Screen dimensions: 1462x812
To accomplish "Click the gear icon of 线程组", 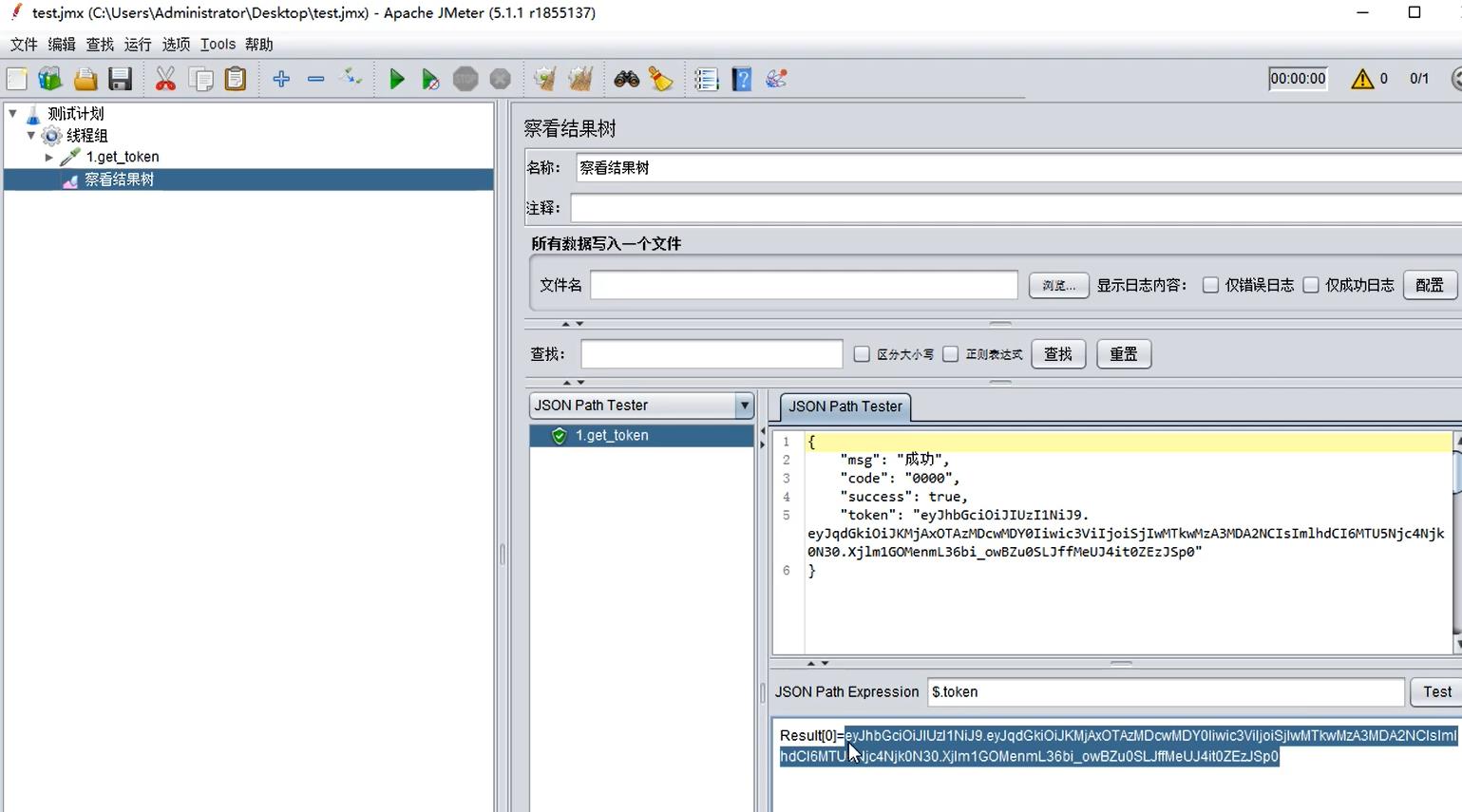I will pos(52,136).
